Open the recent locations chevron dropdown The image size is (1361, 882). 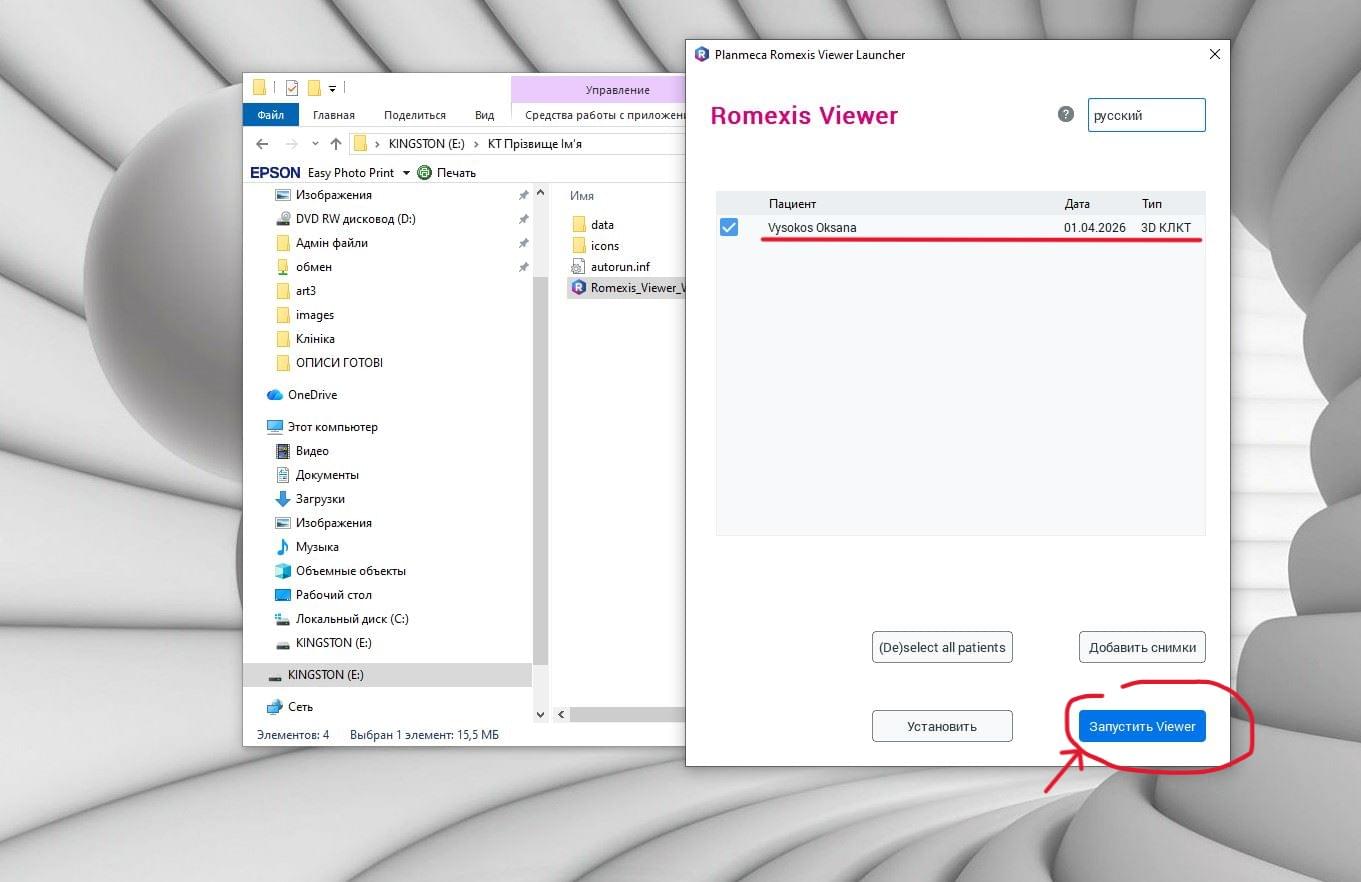pyautogui.click(x=315, y=144)
